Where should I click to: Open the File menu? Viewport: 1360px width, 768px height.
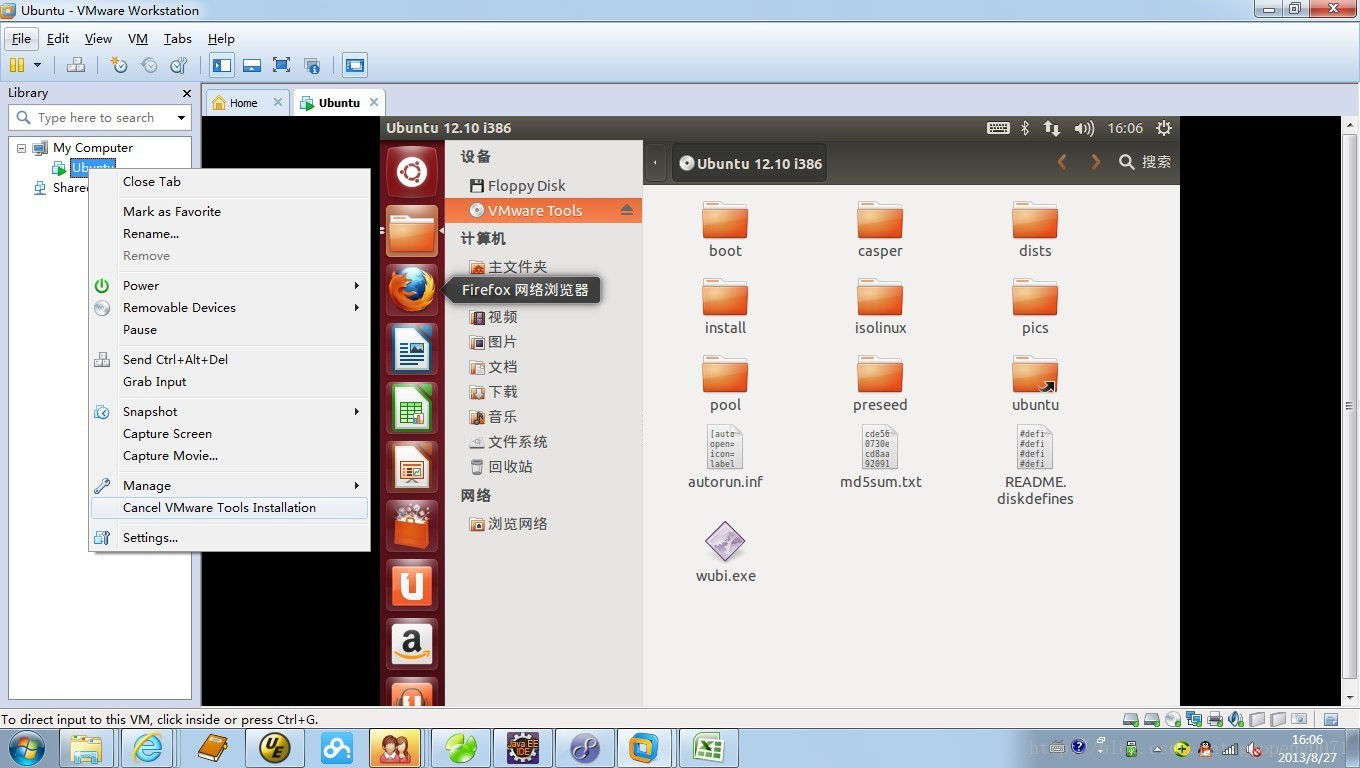pos(21,38)
